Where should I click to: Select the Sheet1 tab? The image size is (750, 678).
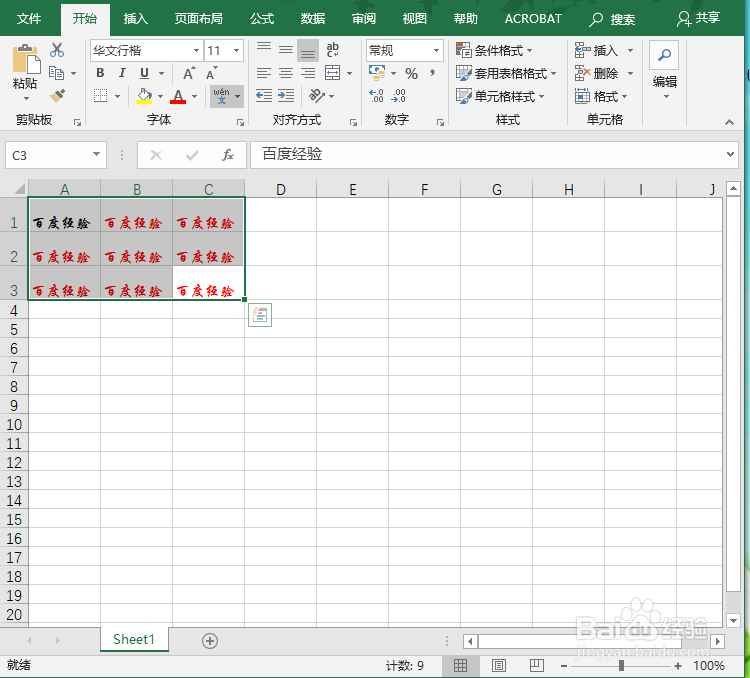click(x=134, y=640)
